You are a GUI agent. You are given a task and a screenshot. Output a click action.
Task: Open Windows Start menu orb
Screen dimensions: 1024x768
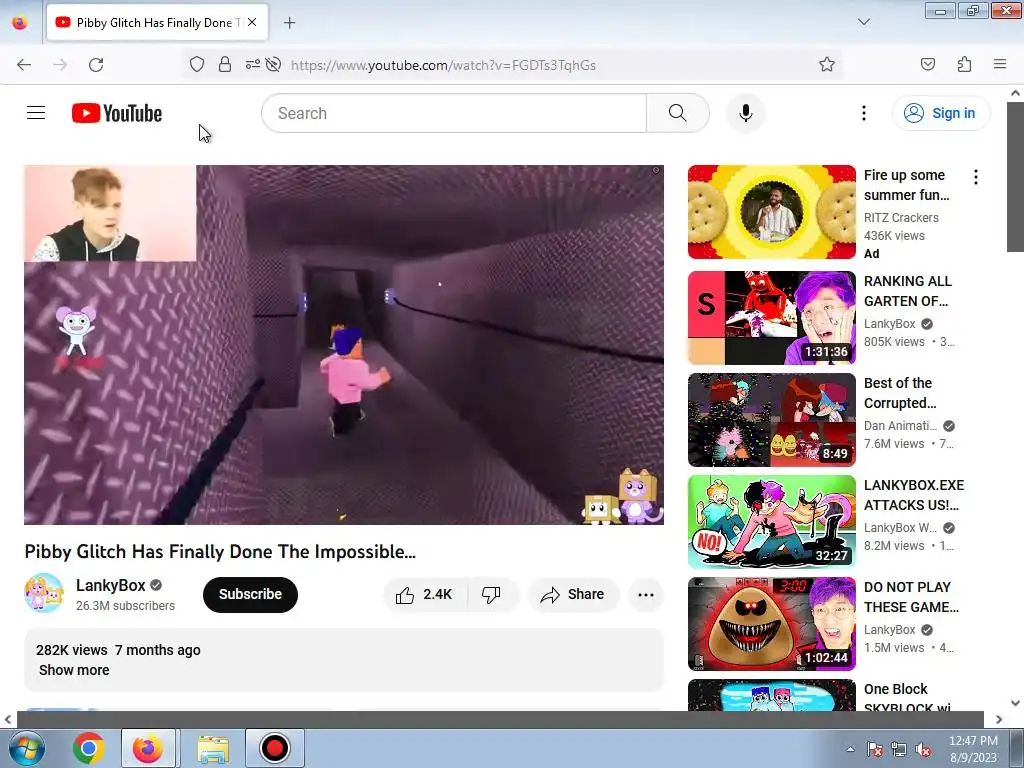[26, 748]
